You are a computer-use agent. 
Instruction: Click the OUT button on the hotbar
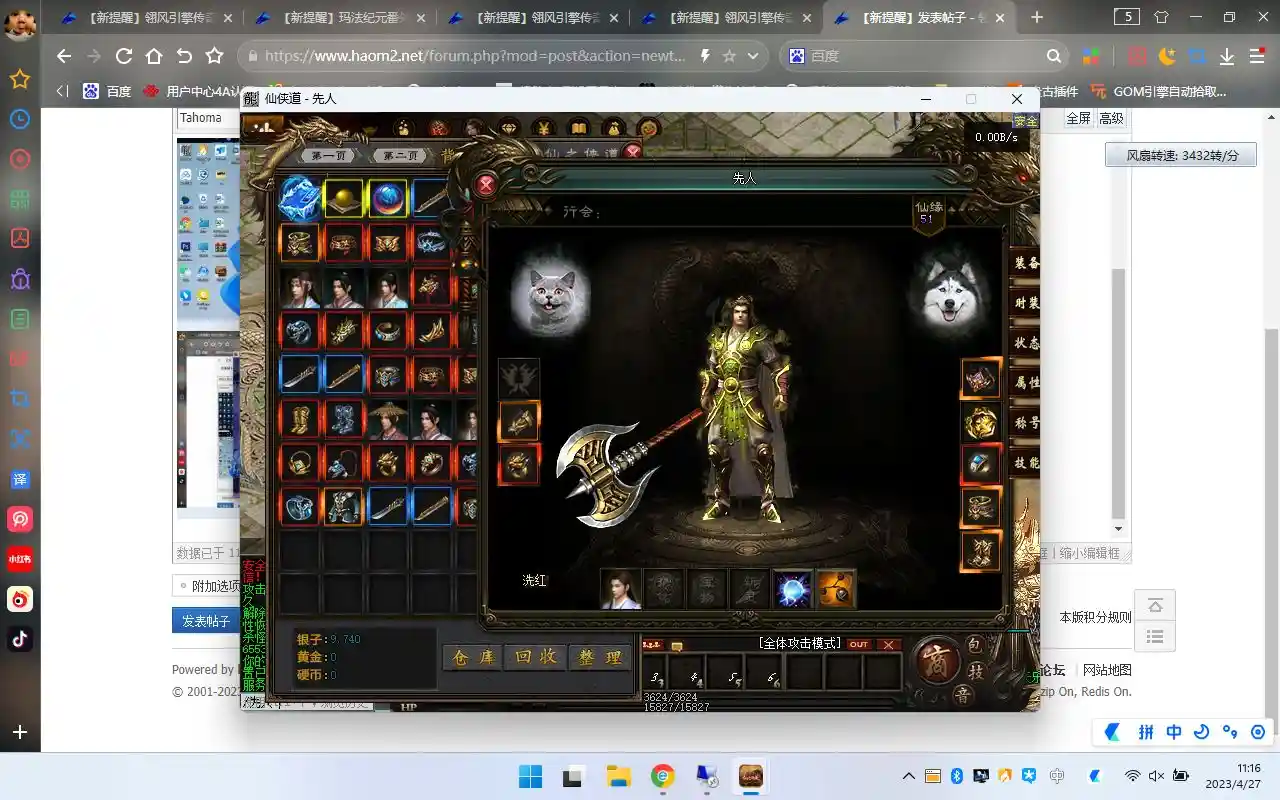tap(858, 645)
